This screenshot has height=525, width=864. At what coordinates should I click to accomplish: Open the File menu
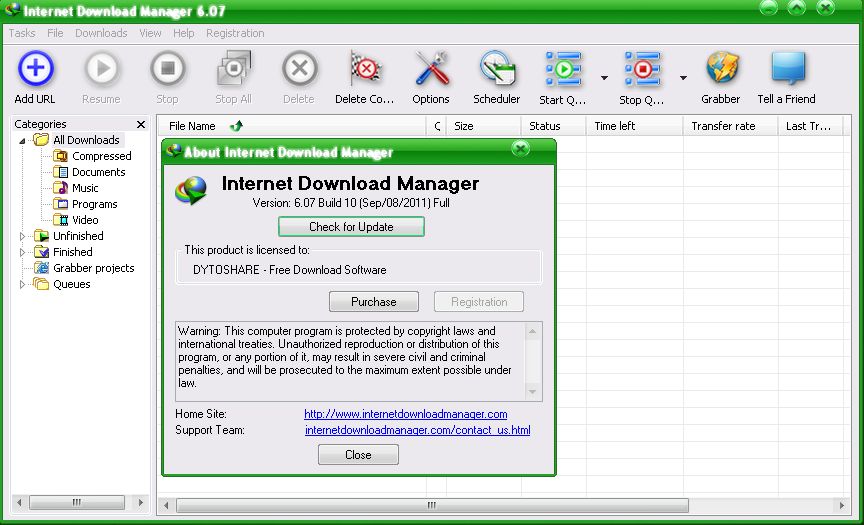tap(55, 33)
